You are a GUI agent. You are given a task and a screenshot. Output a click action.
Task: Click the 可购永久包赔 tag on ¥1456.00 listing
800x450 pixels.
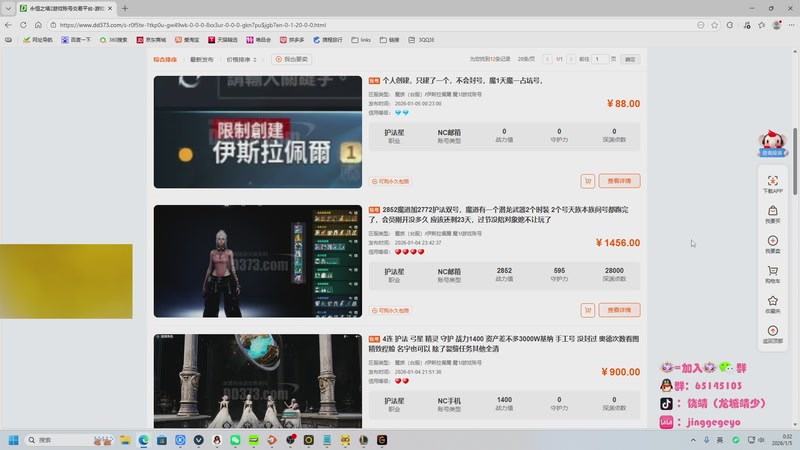click(390, 310)
